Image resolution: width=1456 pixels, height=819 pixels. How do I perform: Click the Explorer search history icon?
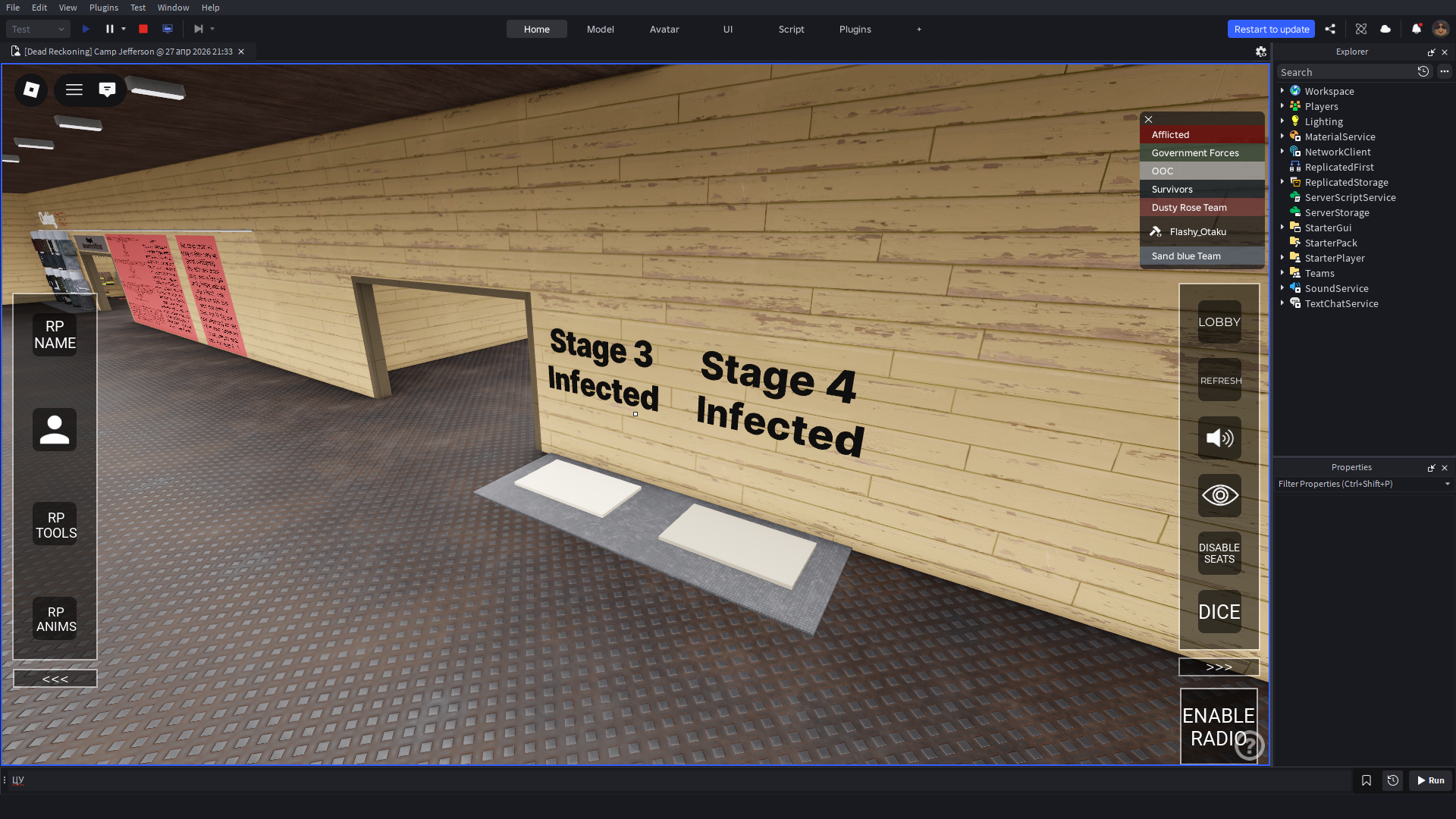pyautogui.click(x=1423, y=71)
